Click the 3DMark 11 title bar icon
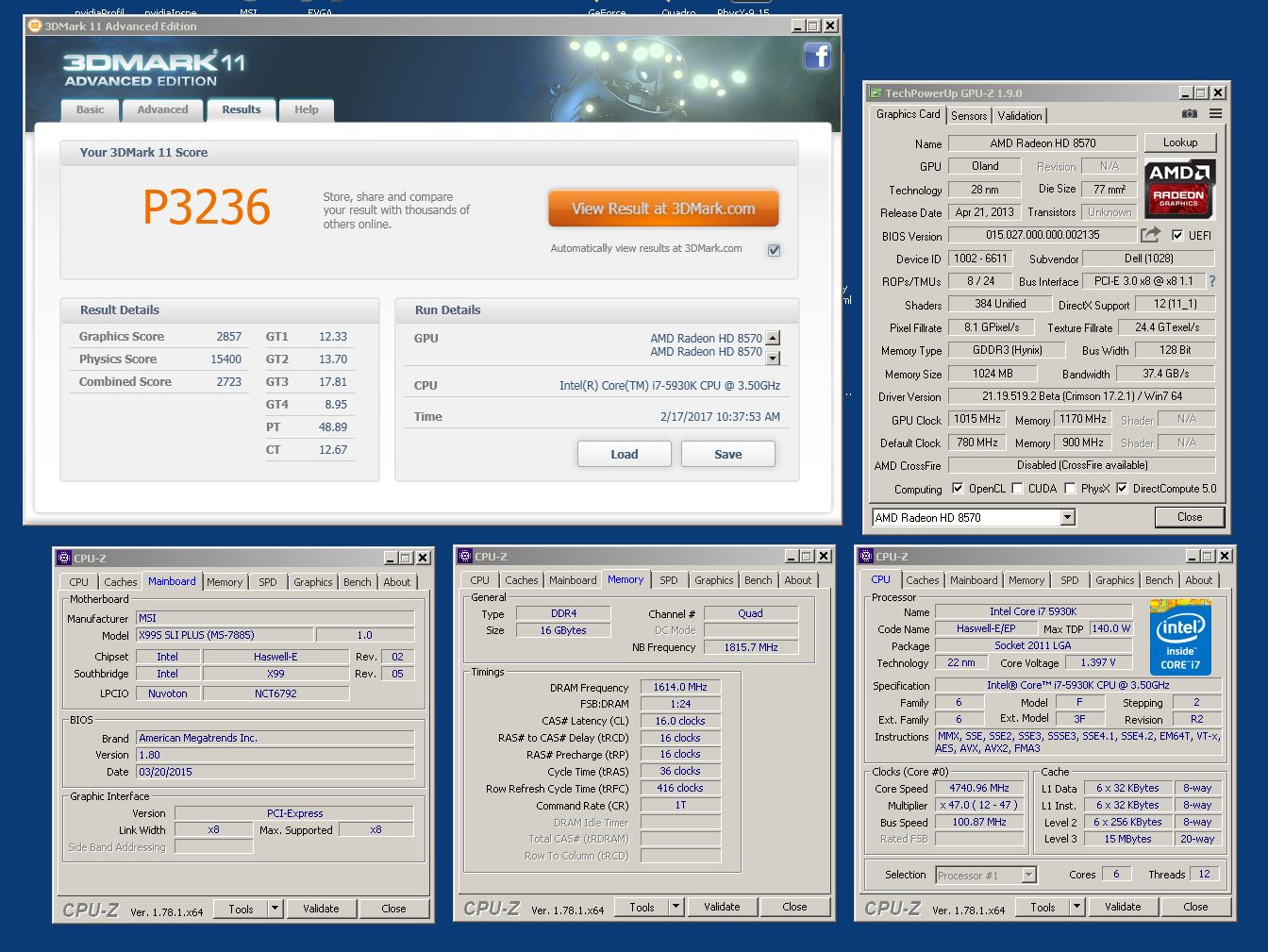This screenshot has height=952, width=1268. click(34, 26)
